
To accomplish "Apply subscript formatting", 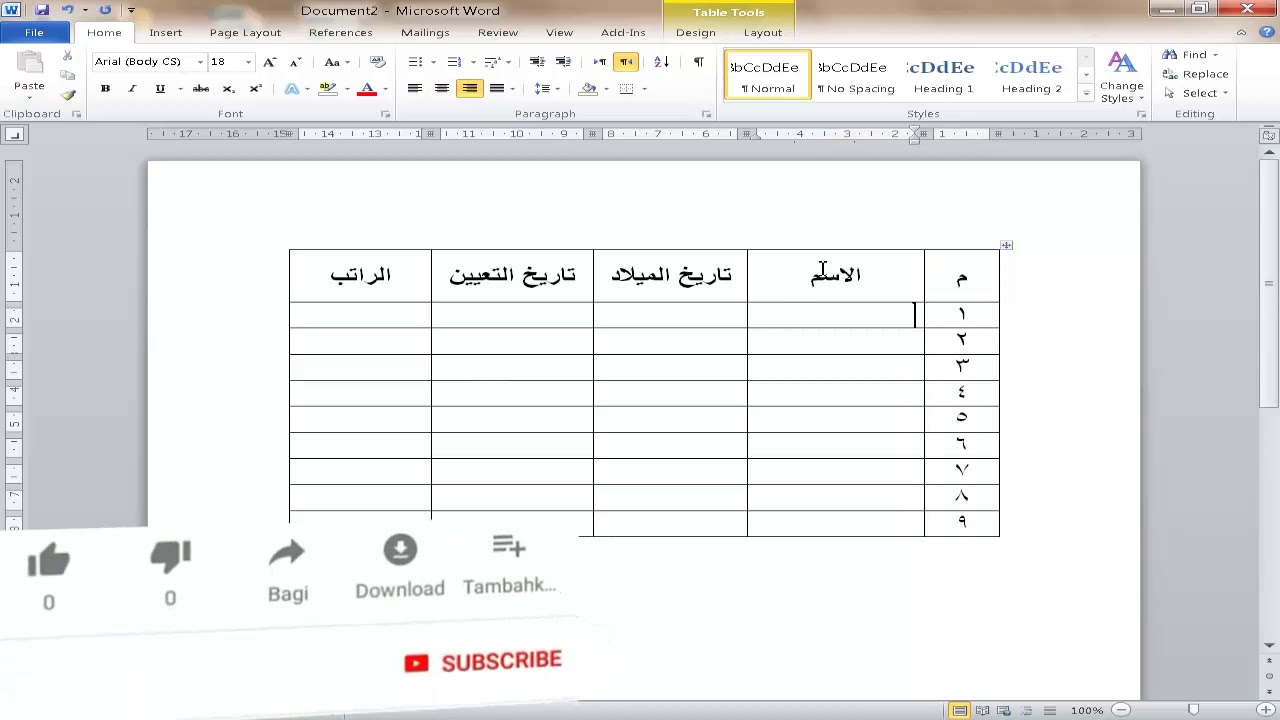I will [229, 89].
